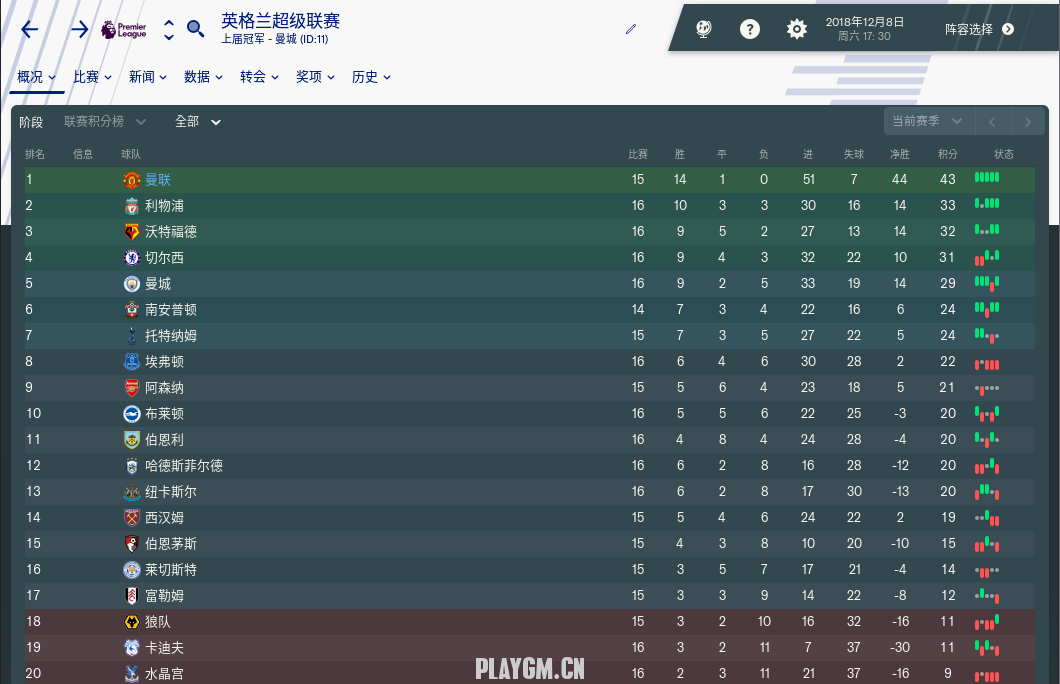Open the 历史 menu
1060x684 pixels.
[x=371, y=77]
